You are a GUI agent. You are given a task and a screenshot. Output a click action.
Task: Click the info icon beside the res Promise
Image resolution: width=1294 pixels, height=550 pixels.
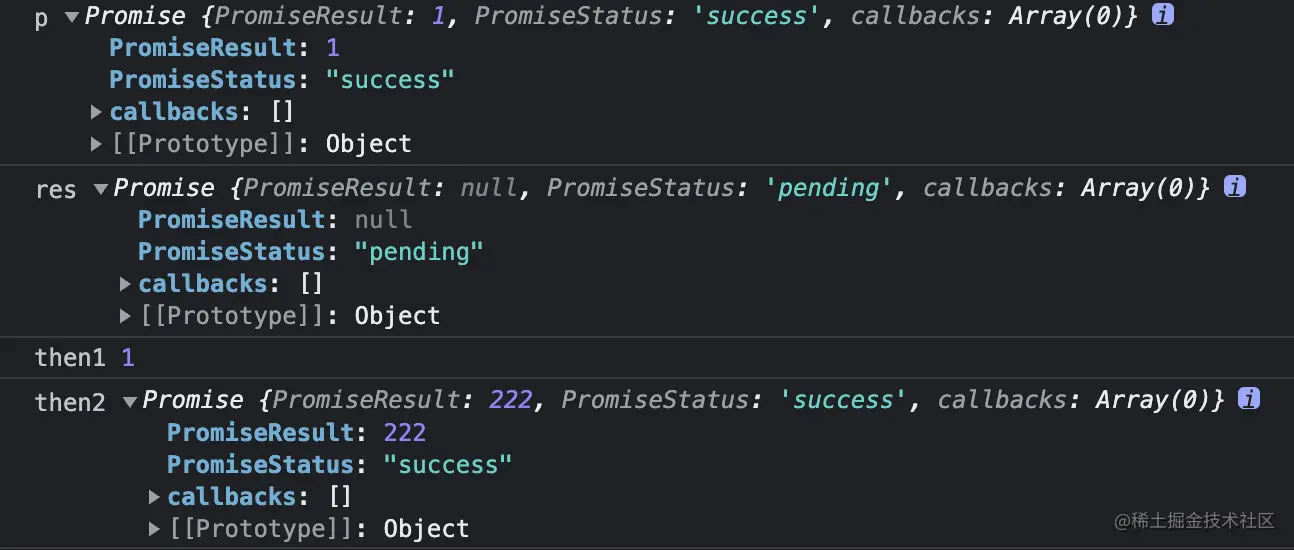pyautogui.click(x=1234, y=186)
